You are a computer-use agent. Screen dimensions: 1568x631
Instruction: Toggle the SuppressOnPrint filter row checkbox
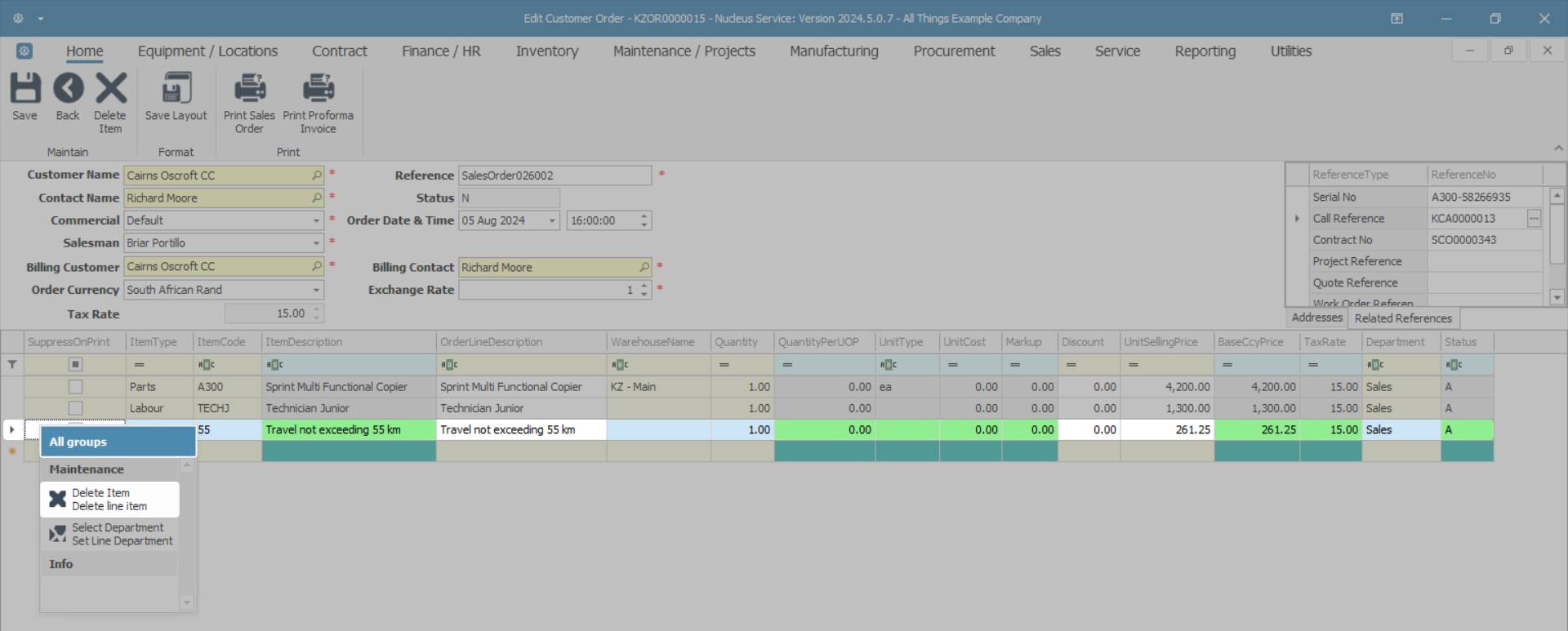click(x=75, y=365)
